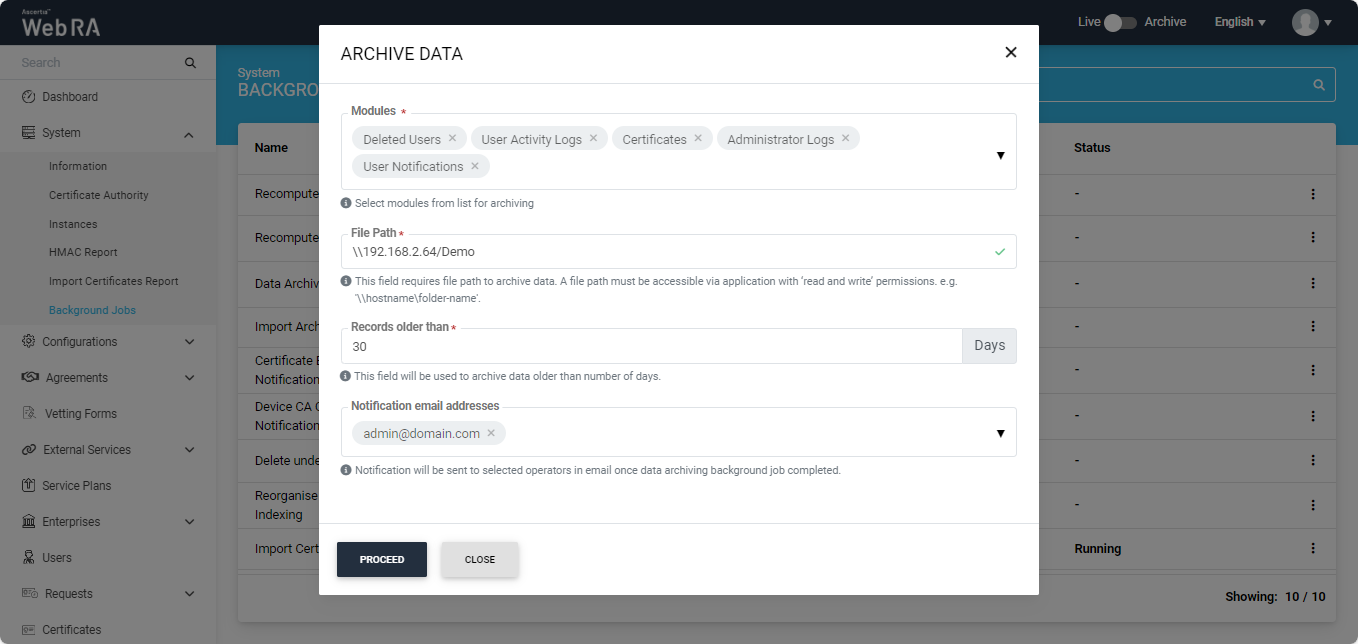Click the Close button
Screen dimensions: 1358x644
480,560
